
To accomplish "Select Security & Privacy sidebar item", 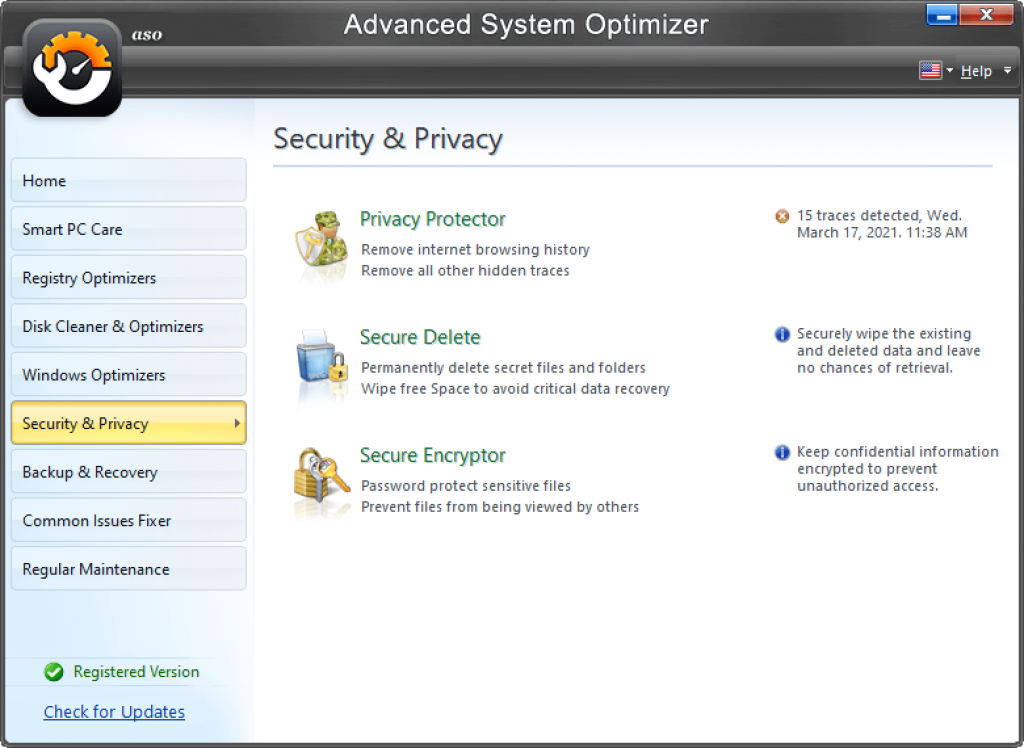I will 129,423.
